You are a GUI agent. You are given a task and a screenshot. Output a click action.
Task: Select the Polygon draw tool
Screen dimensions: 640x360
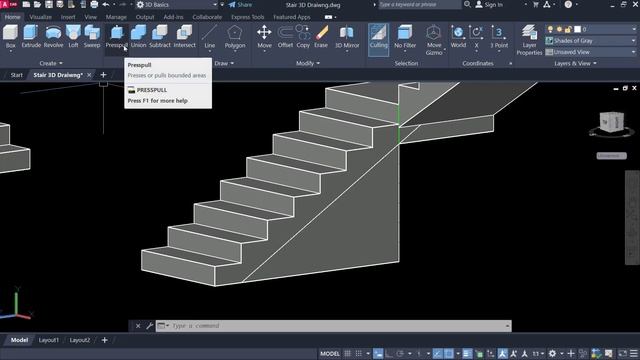click(x=235, y=36)
